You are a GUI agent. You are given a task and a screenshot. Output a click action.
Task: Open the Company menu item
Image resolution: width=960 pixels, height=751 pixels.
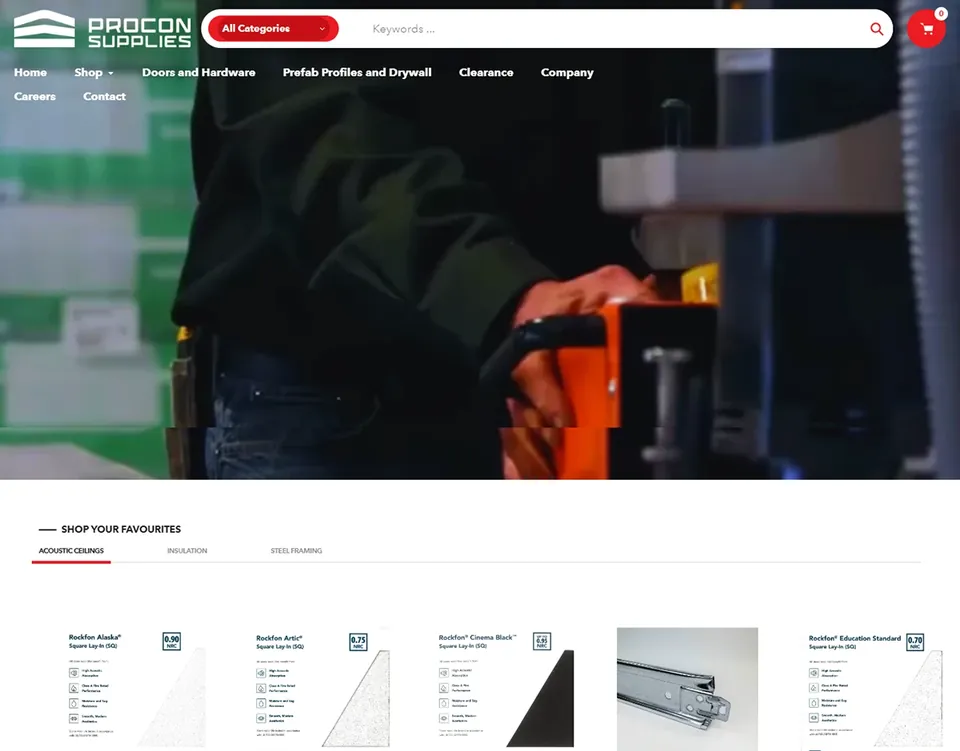(x=567, y=72)
